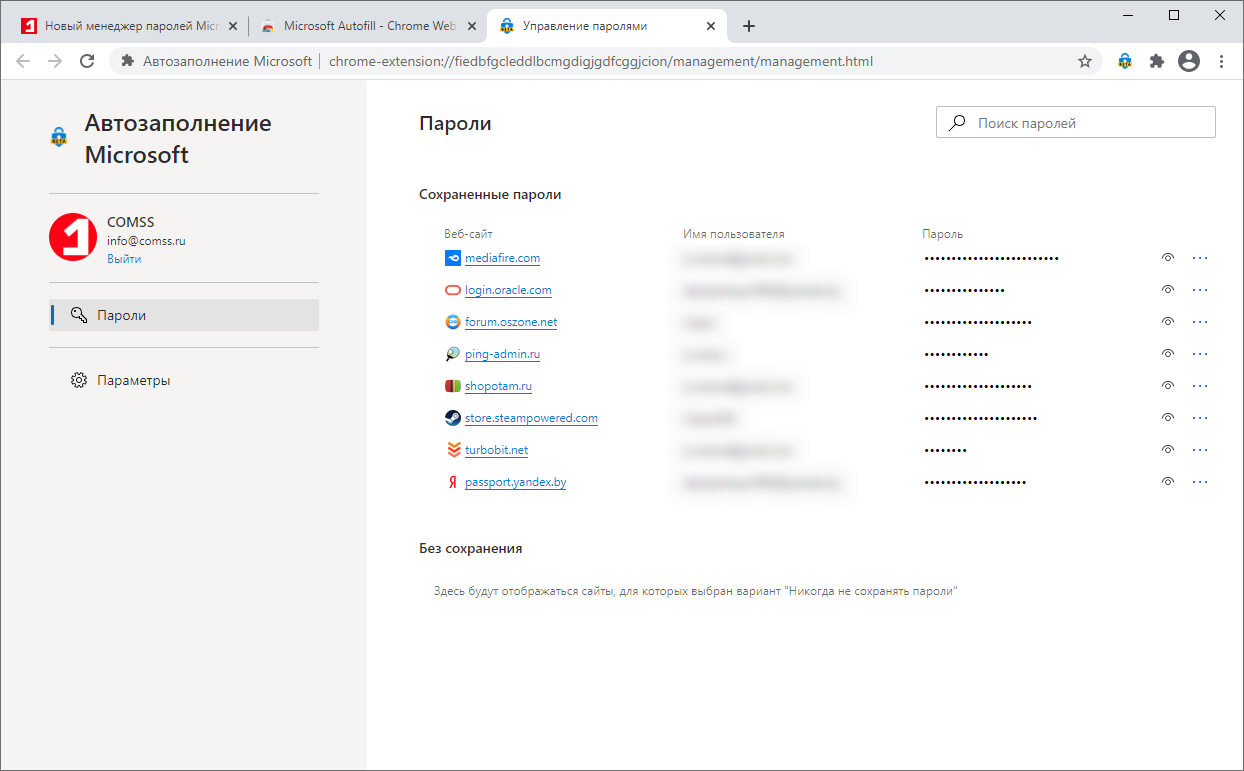The image size is (1244, 771).
Task: Toggle password visibility for forum.oszone.net
Action: pyautogui.click(x=1167, y=322)
